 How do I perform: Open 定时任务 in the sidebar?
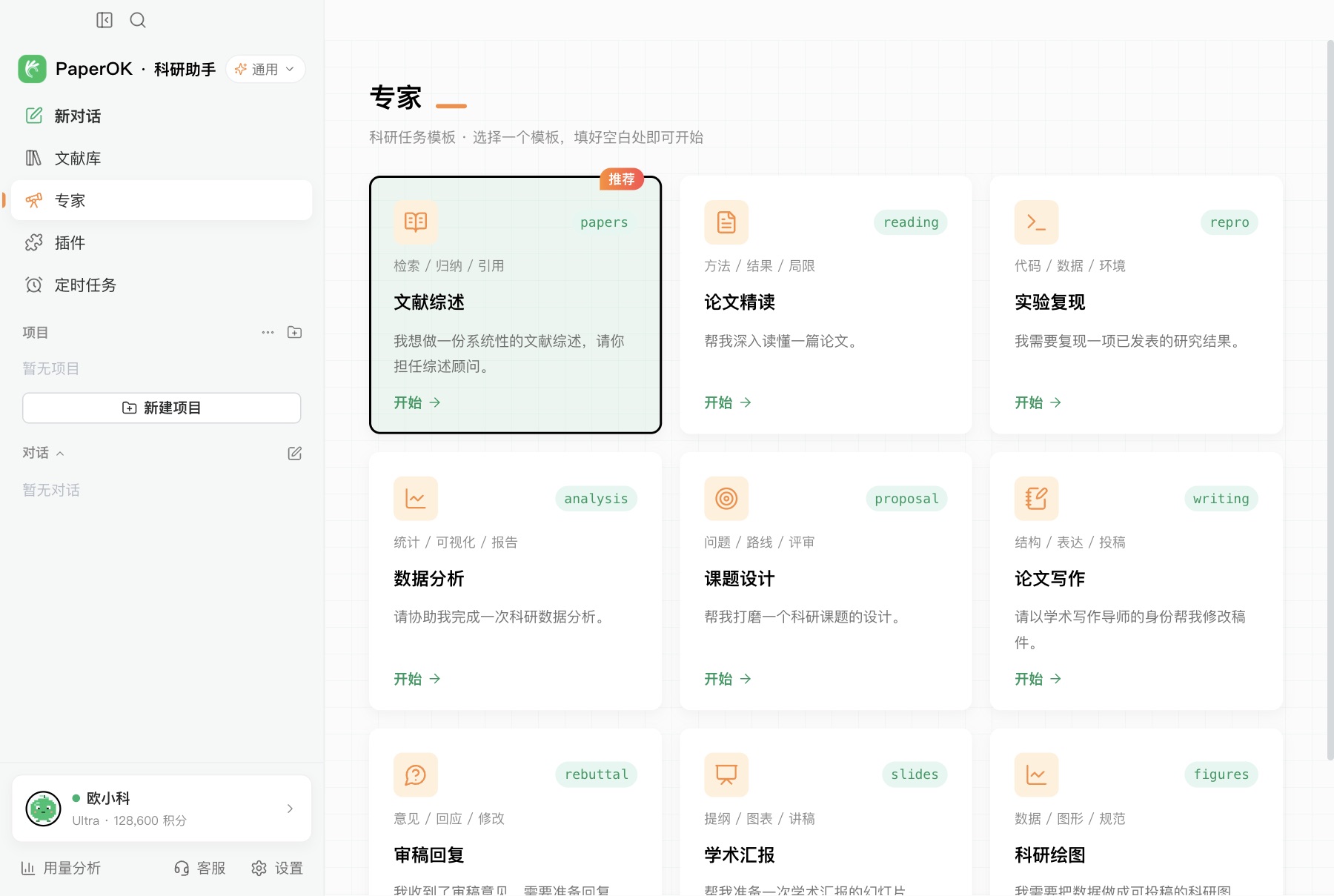coord(162,285)
